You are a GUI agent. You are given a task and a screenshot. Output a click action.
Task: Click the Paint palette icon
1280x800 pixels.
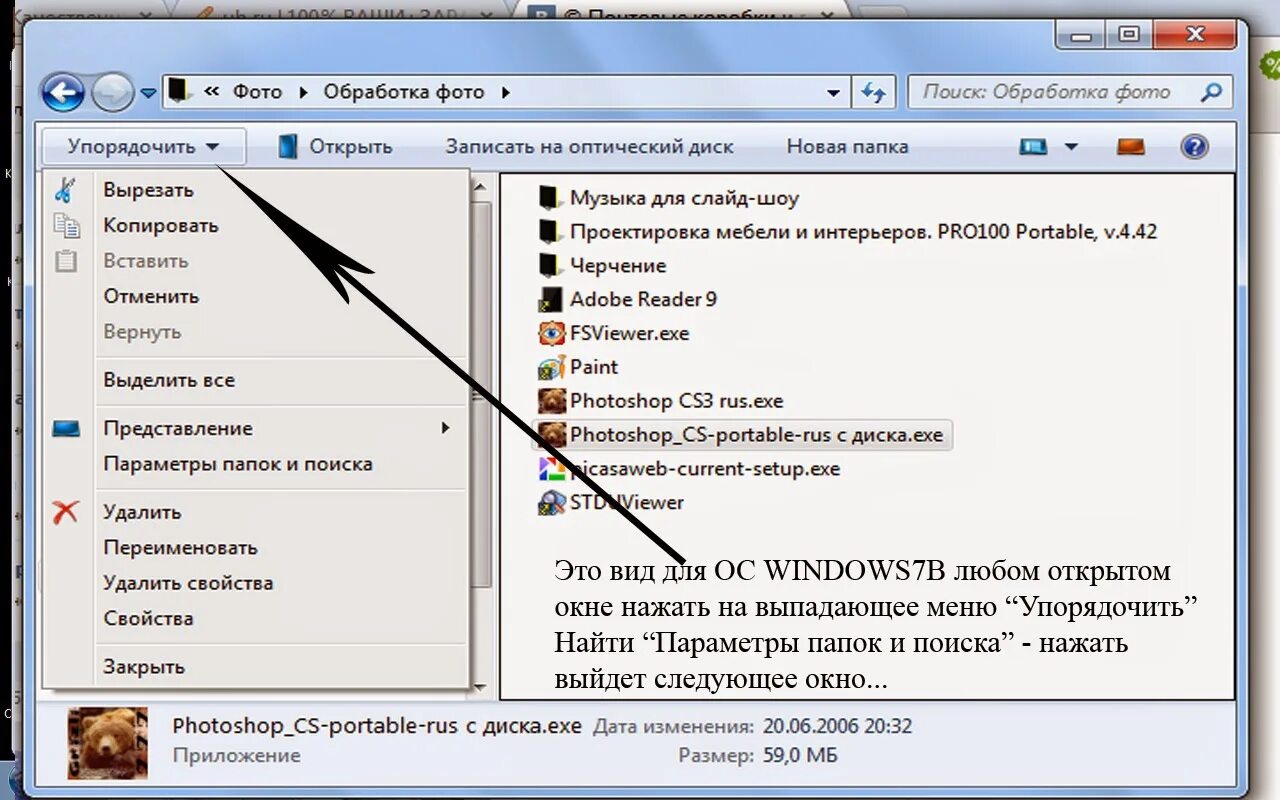pyautogui.click(x=551, y=367)
